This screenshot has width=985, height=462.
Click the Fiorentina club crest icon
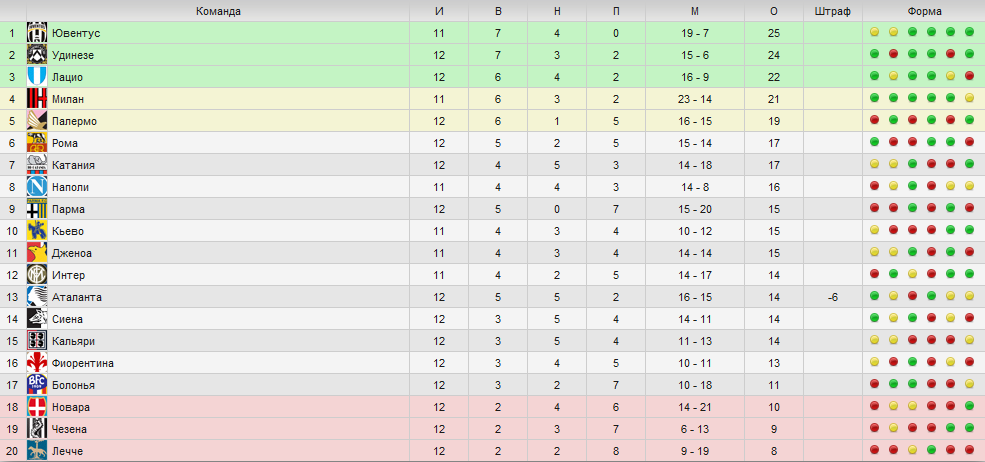36,363
